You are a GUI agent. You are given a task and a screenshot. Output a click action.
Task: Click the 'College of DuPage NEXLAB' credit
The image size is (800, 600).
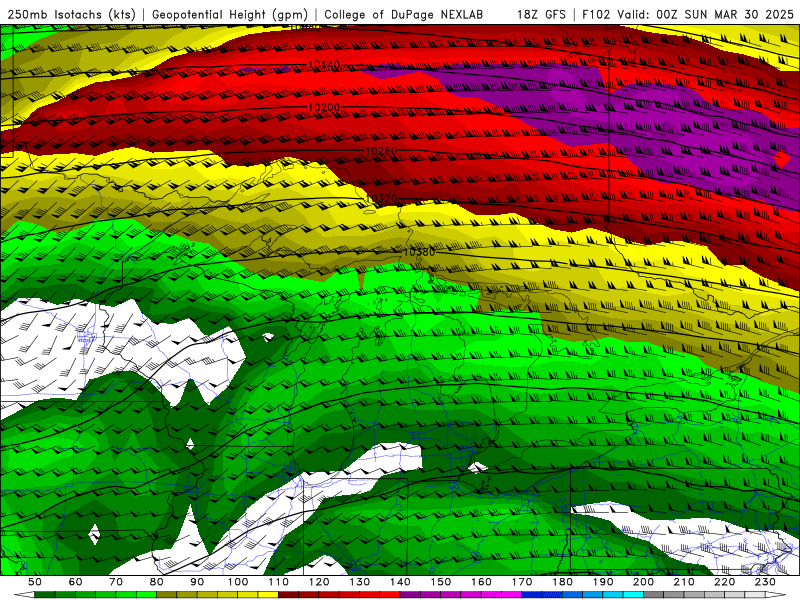point(404,14)
